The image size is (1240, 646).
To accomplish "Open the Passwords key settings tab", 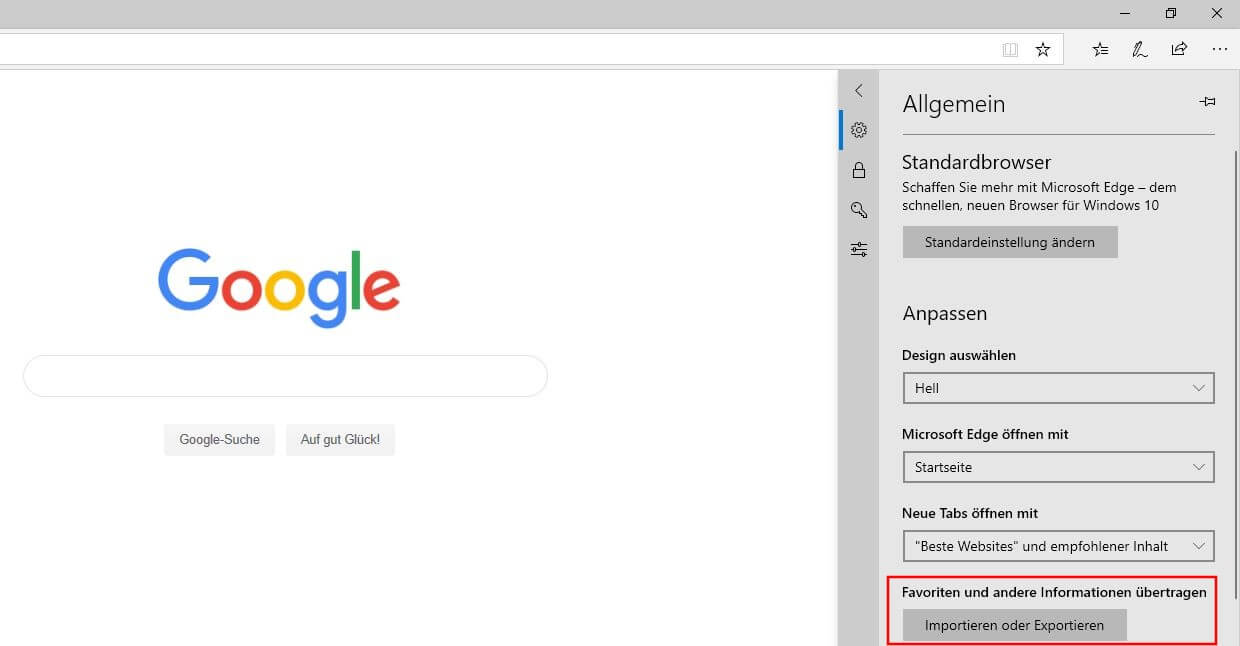I will 858,210.
